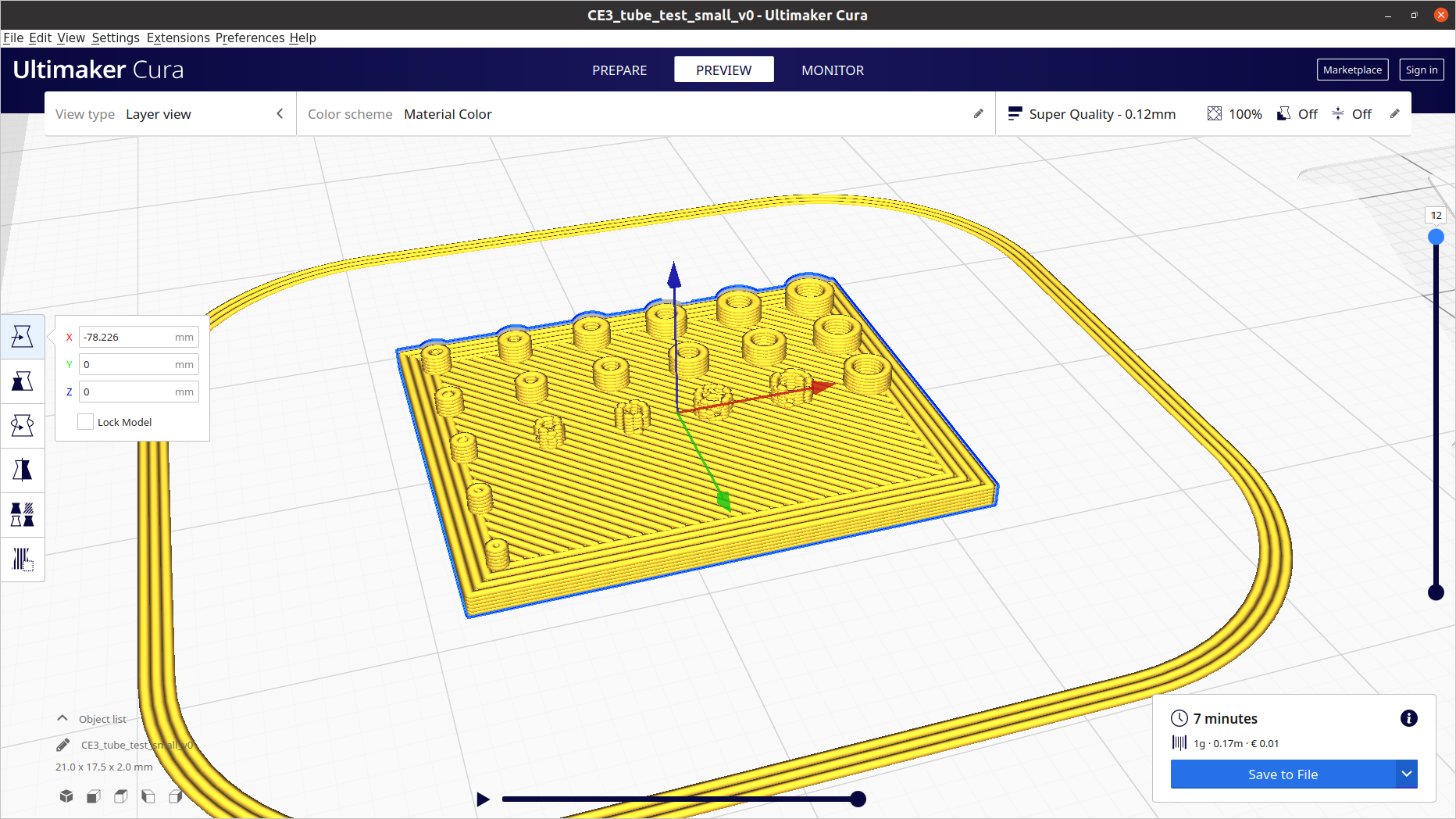Screen dimensions: 1456x819
Task: Enable the Lock Model checkbox
Action: [x=86, y=422]
